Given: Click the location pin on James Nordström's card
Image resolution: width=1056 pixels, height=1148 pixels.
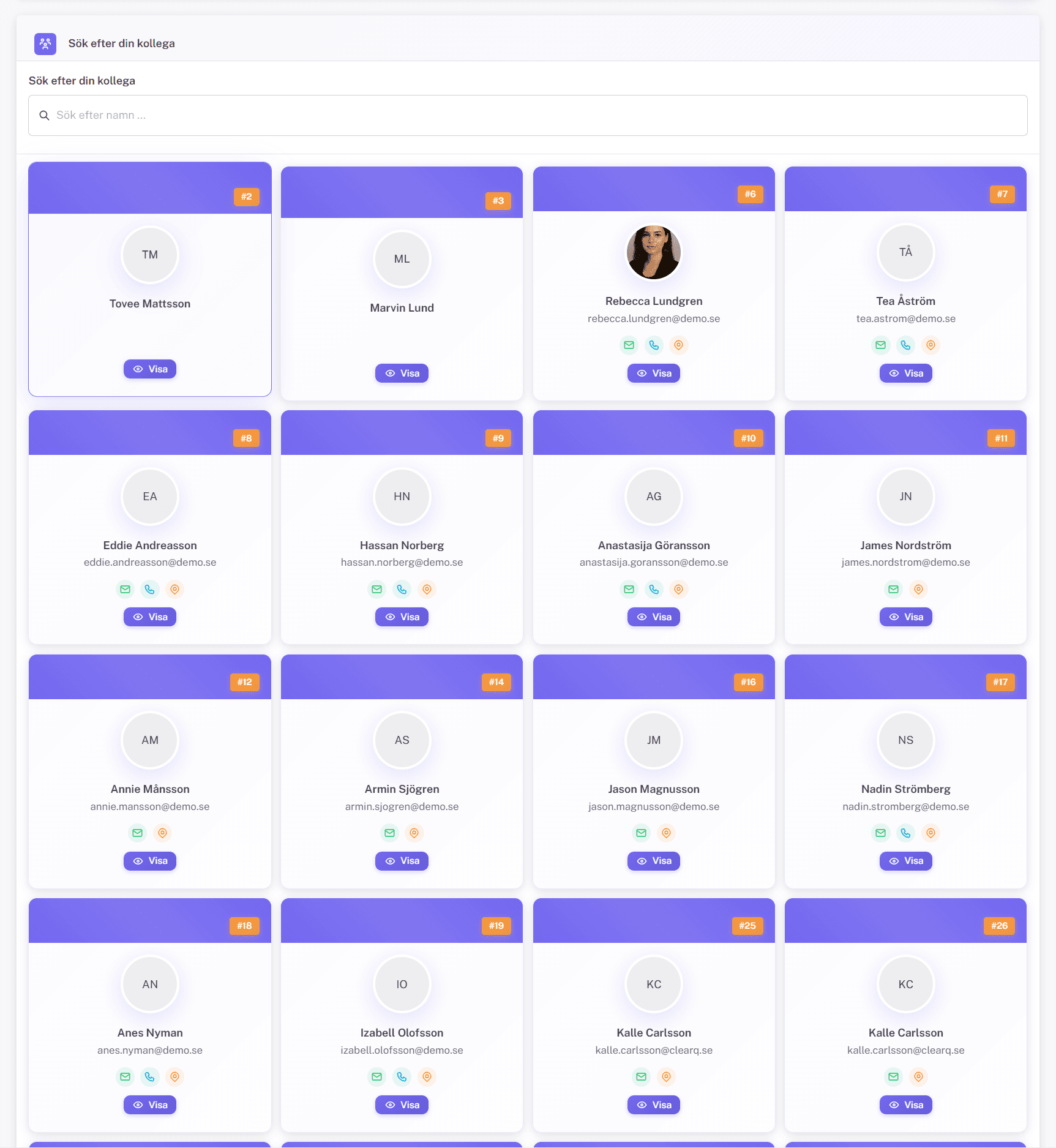Looking at the screenshot, I should (x=918, y=589).
